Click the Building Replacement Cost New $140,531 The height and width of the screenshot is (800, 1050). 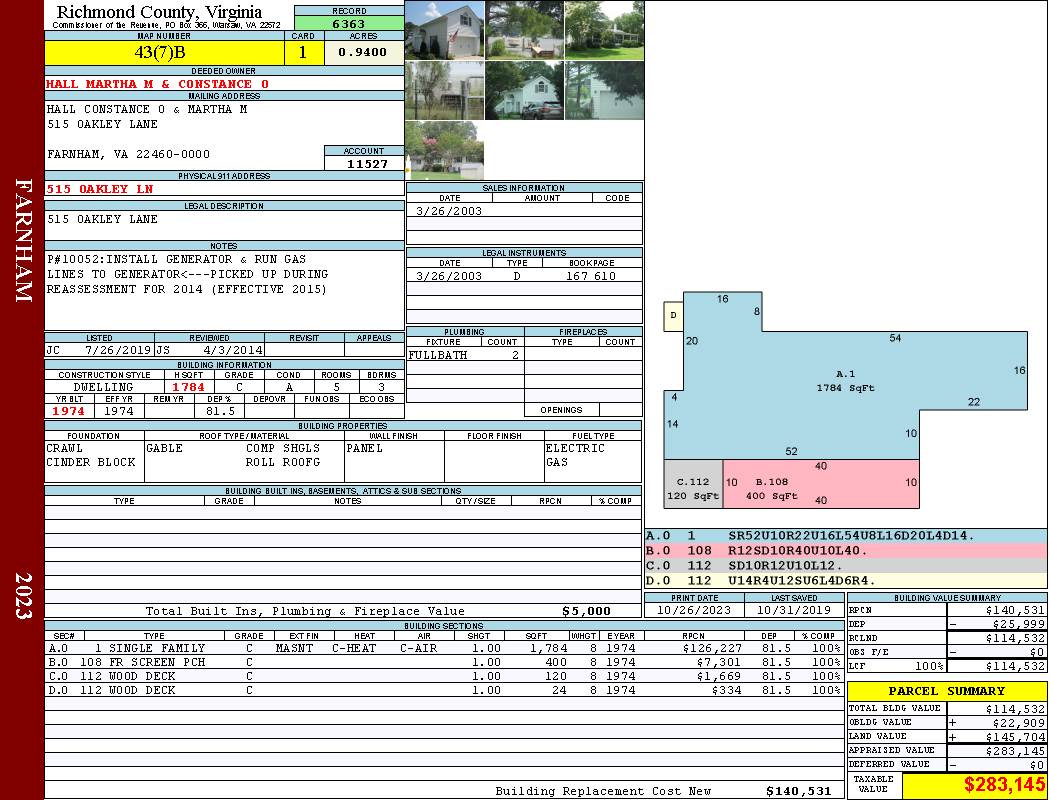coord(798,791)
